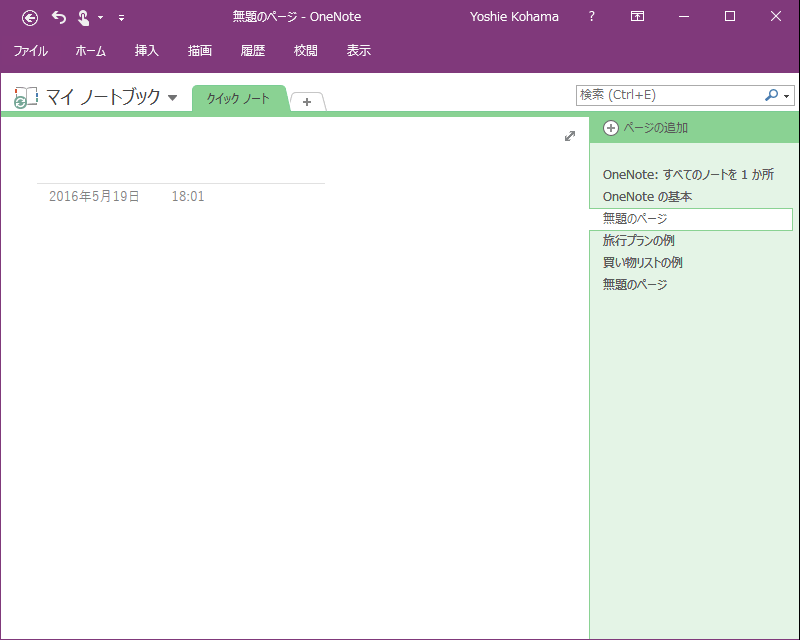Image resolution: width=800 pixels, height=640 pixels.
Task: Click the Back arrow in title bar
Action: click(x=30, y=18)
